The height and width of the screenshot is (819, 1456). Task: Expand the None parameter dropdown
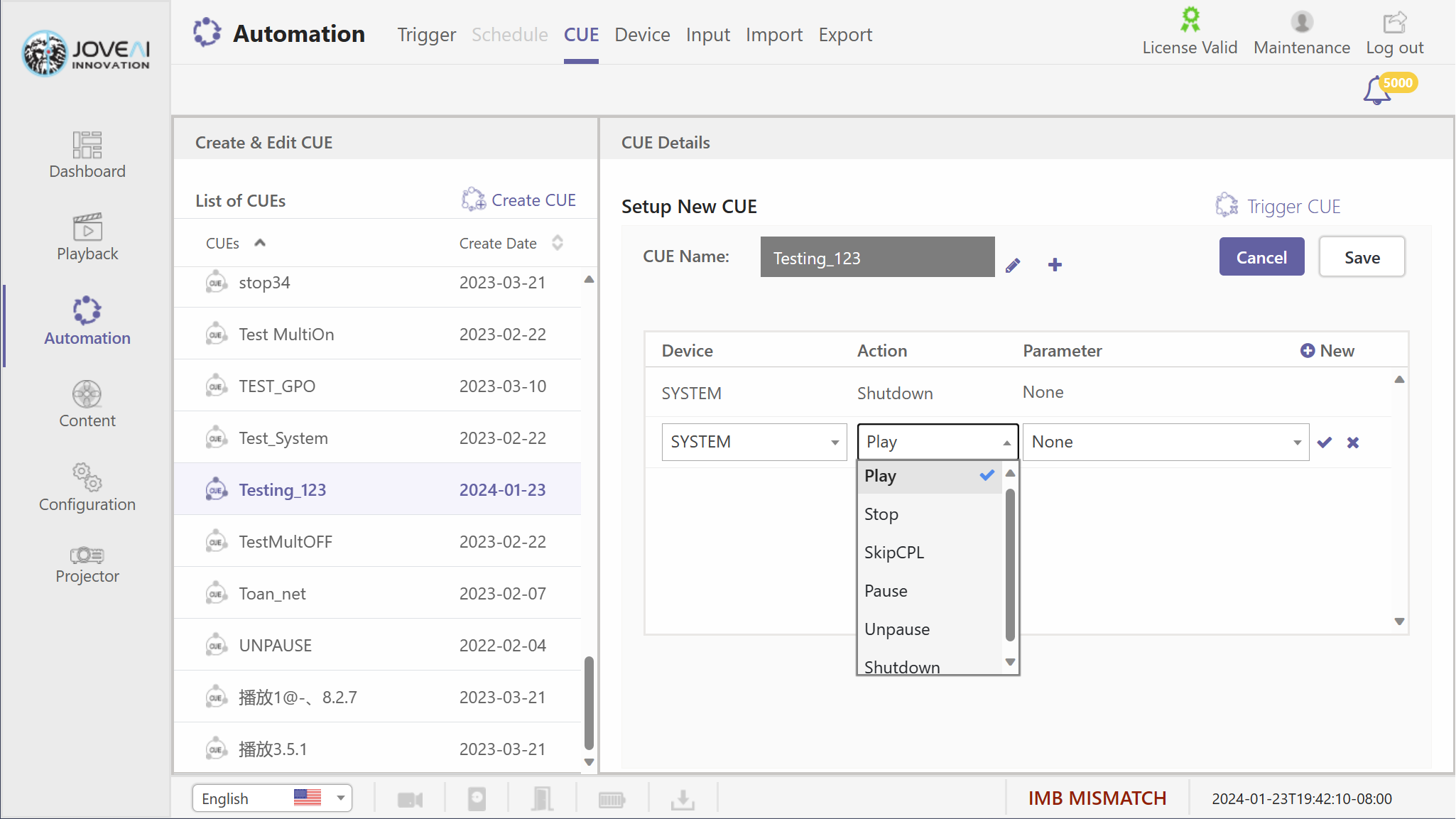(1165, 442)
